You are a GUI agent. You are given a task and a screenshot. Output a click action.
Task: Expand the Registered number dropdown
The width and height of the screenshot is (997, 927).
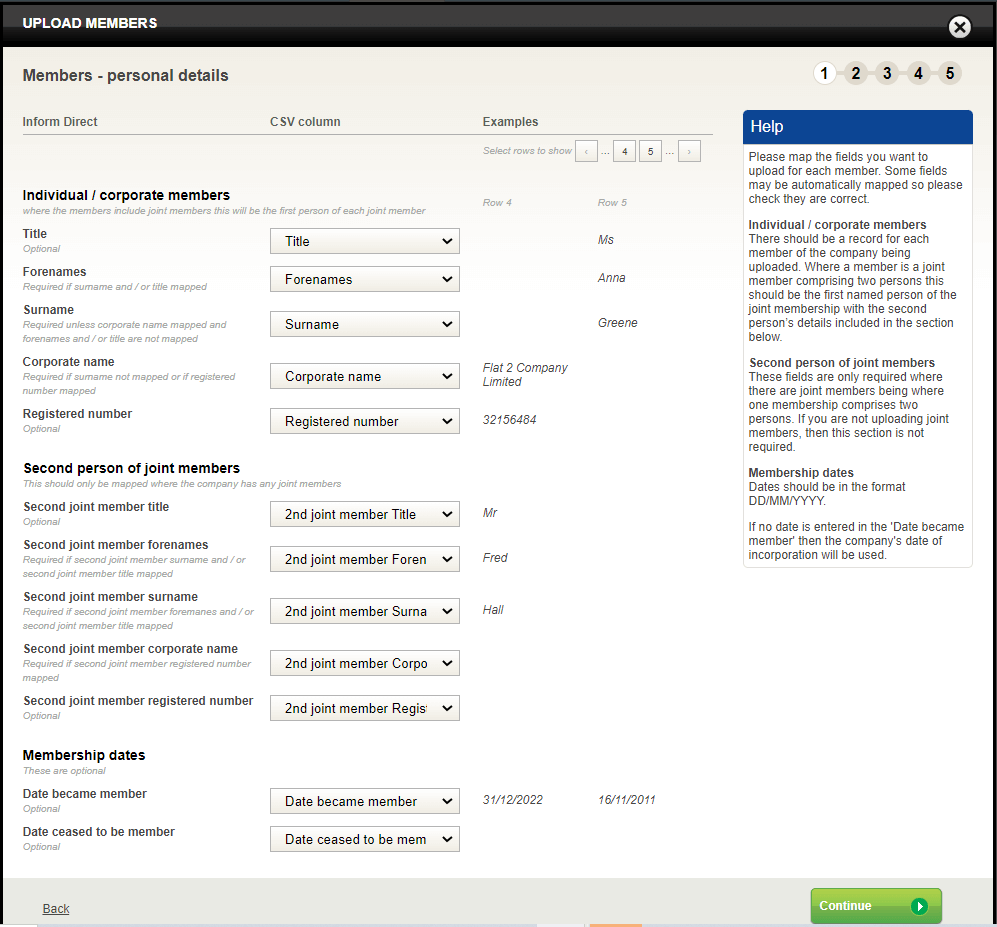pyautogui.click(x=364, y=421)
